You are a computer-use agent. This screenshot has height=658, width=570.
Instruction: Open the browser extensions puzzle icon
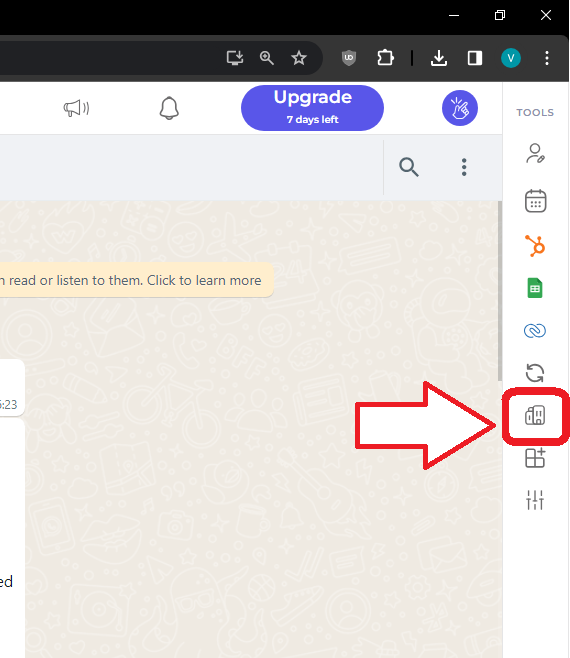pos(385,57)
